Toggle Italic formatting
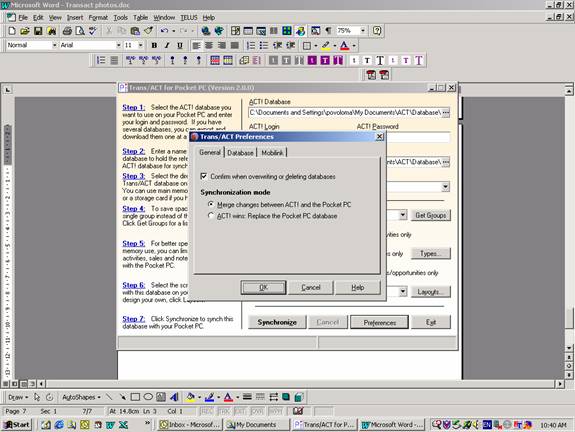This screenshot has height=432, width=575. click(x=167, y=45)
